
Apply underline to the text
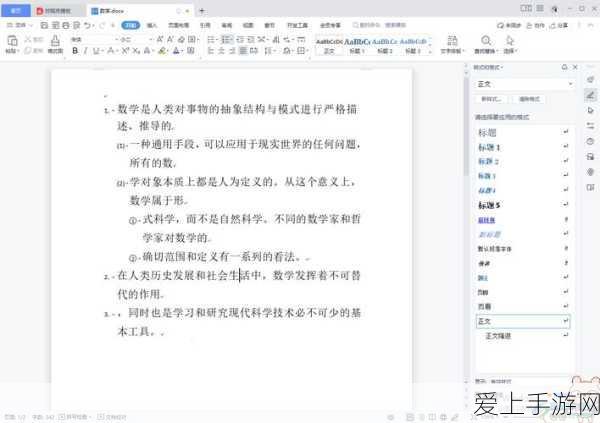coord(96,51)
